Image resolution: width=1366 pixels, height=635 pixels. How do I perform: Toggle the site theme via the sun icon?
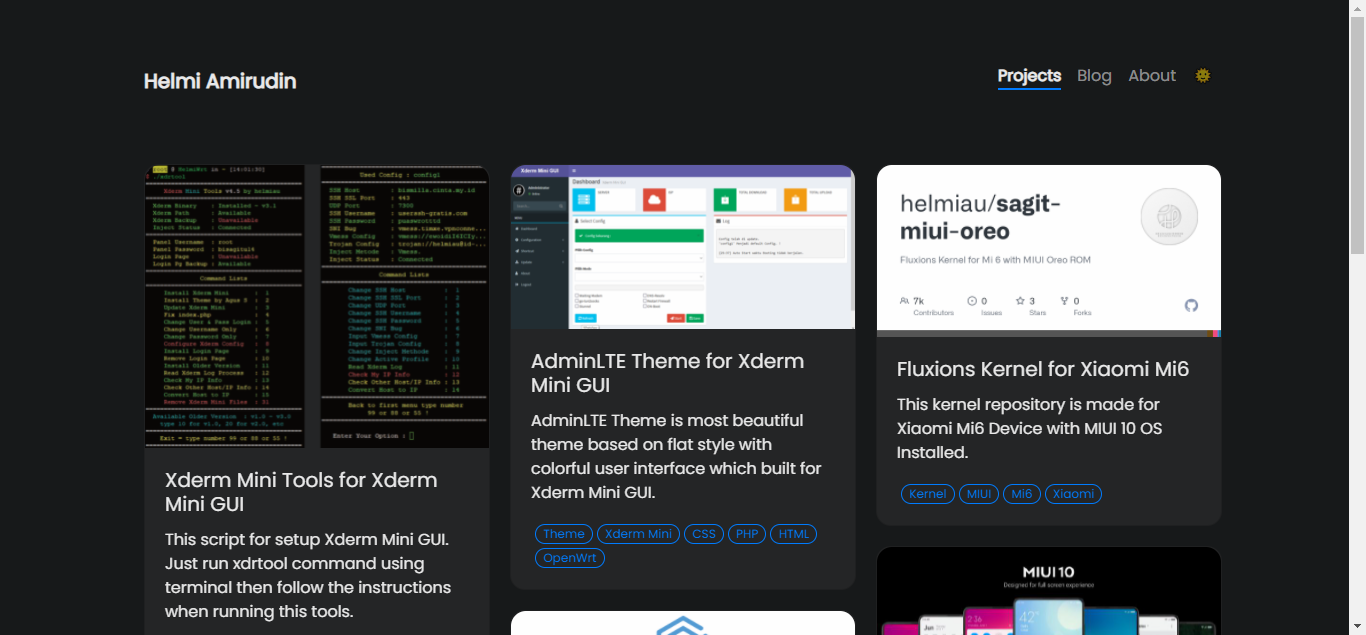(x=1202, y=75)
